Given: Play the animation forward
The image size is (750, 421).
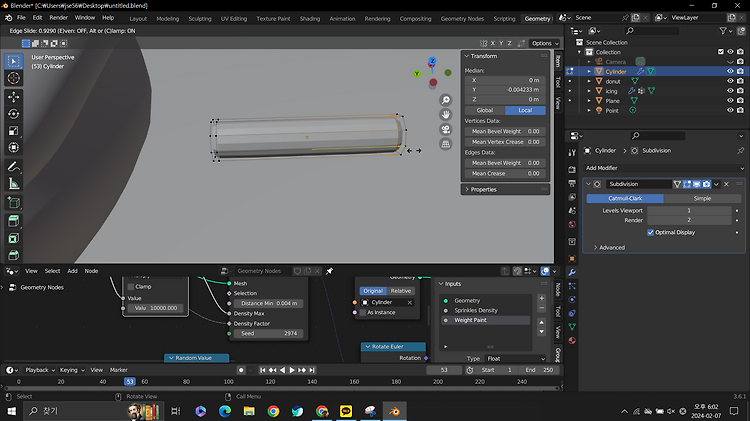Looking at the screenshot, I should click(x=292, y=370).
